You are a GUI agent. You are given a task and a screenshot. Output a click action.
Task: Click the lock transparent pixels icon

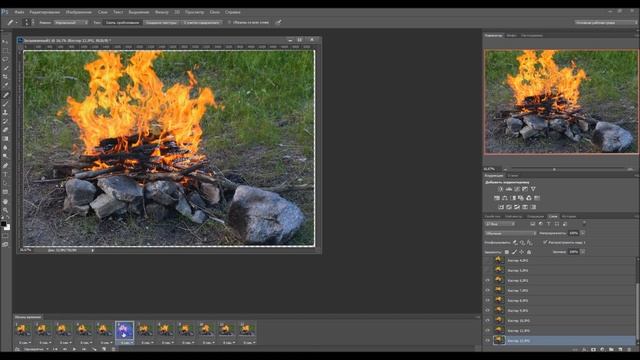[x=507, y=252]
